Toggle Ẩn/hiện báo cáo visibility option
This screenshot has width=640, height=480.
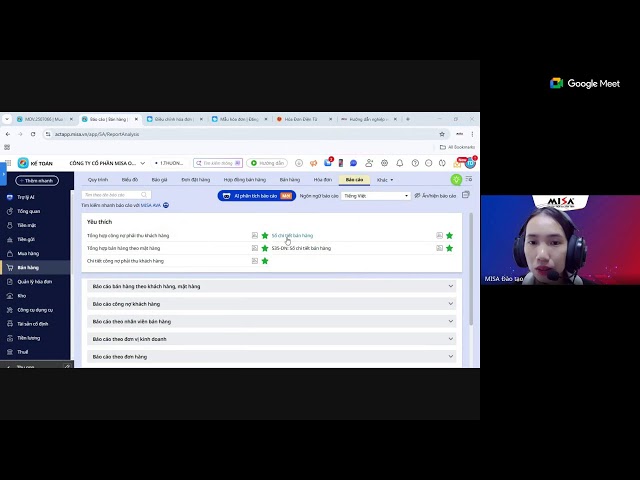[440, 196]
